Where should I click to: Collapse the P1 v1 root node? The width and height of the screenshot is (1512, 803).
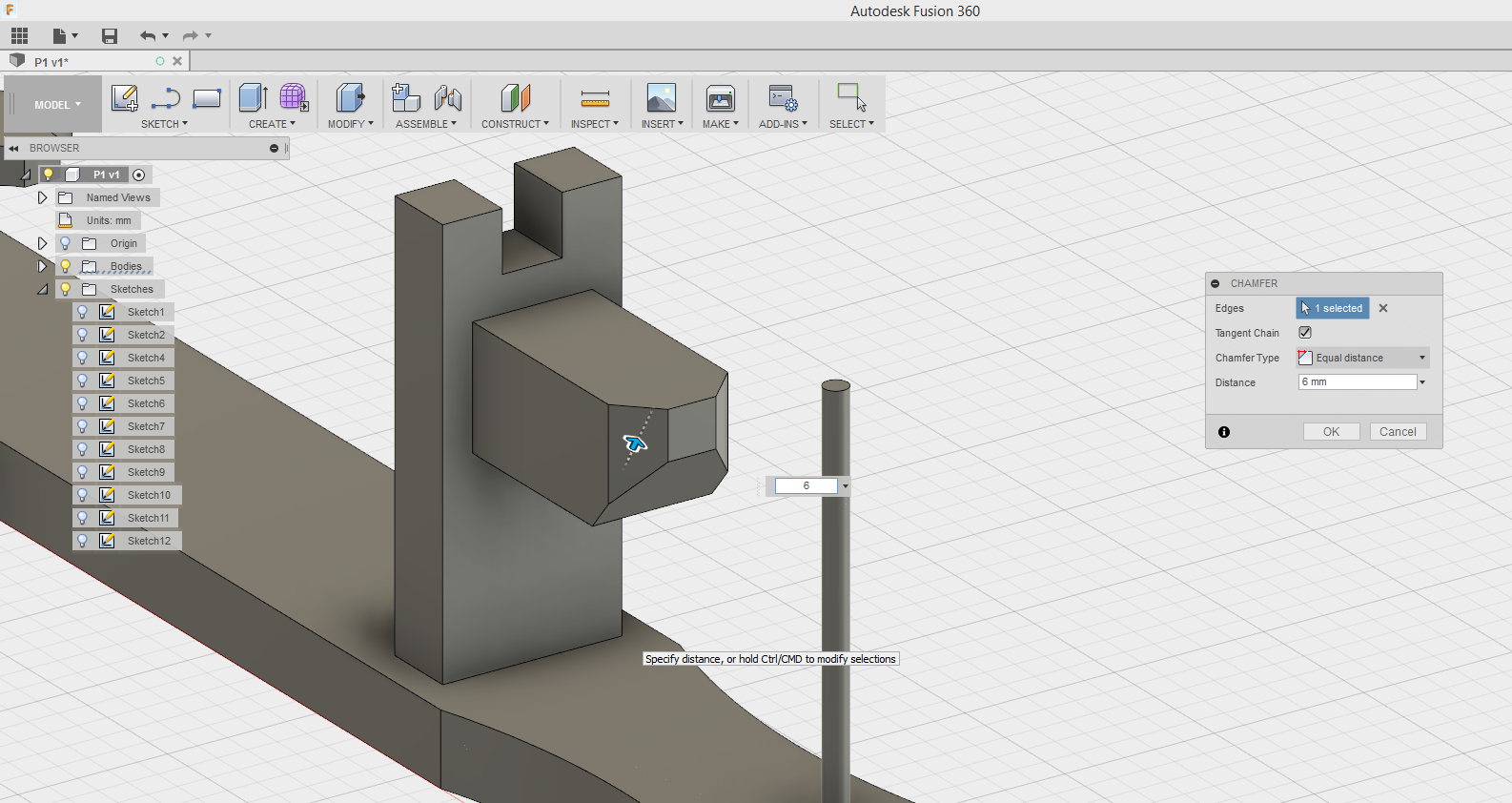(x=26, y=175)
